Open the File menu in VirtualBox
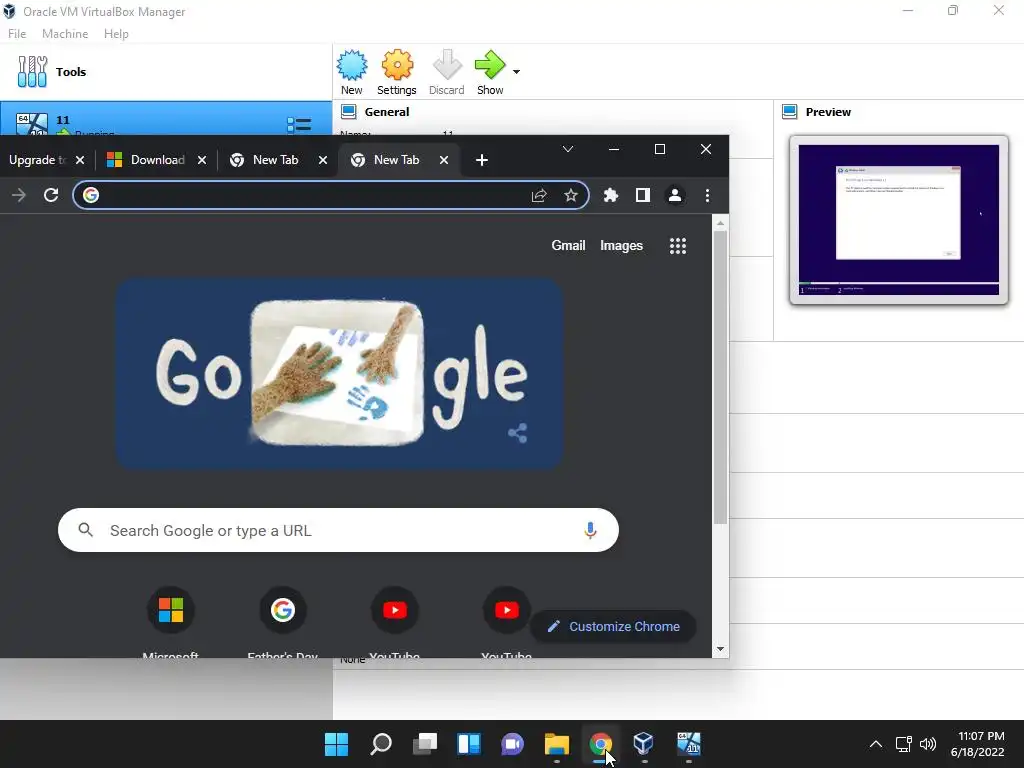 (17, 34)
